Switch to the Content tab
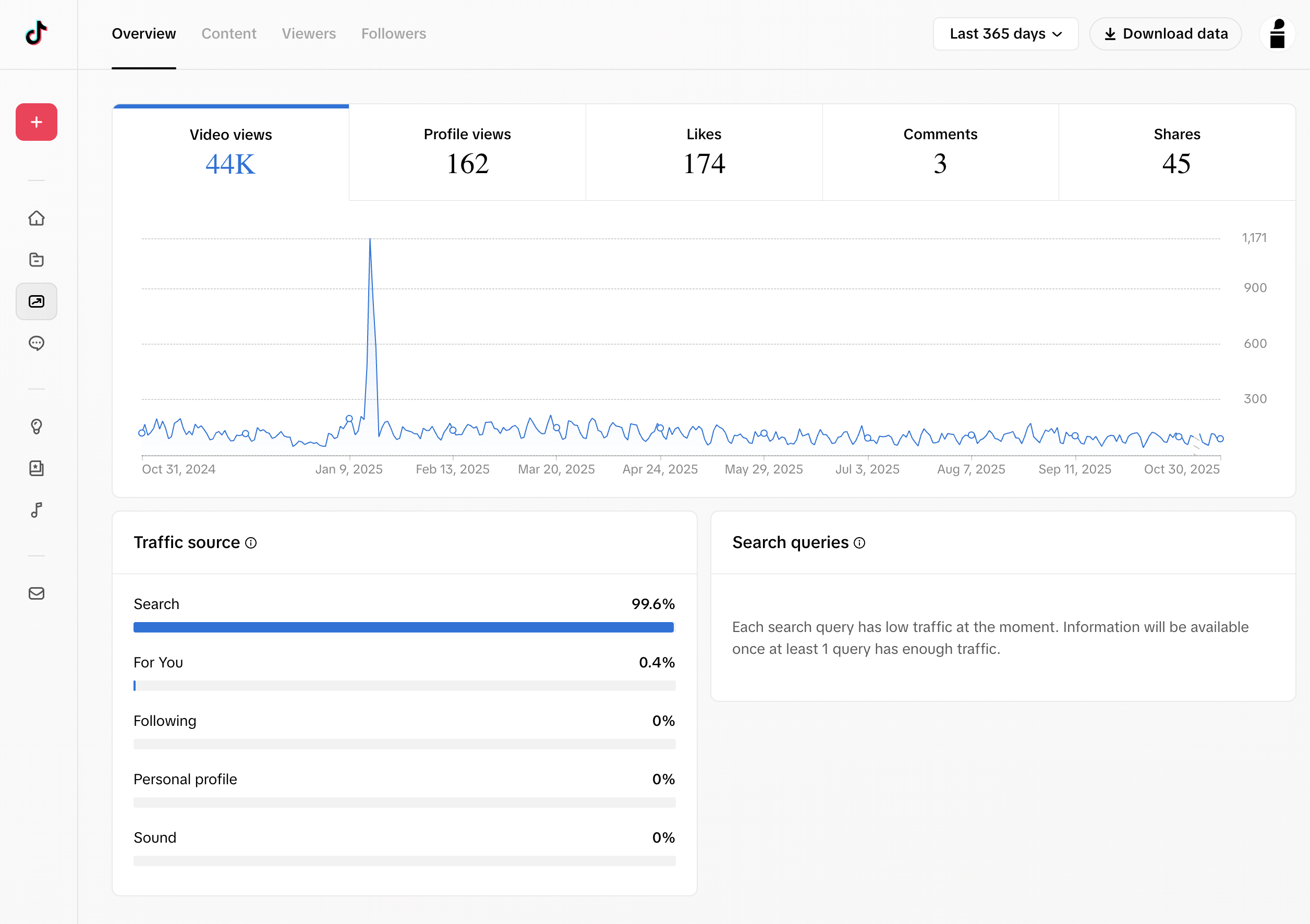This screenshot has height=924, width=1310. (229, 34)
